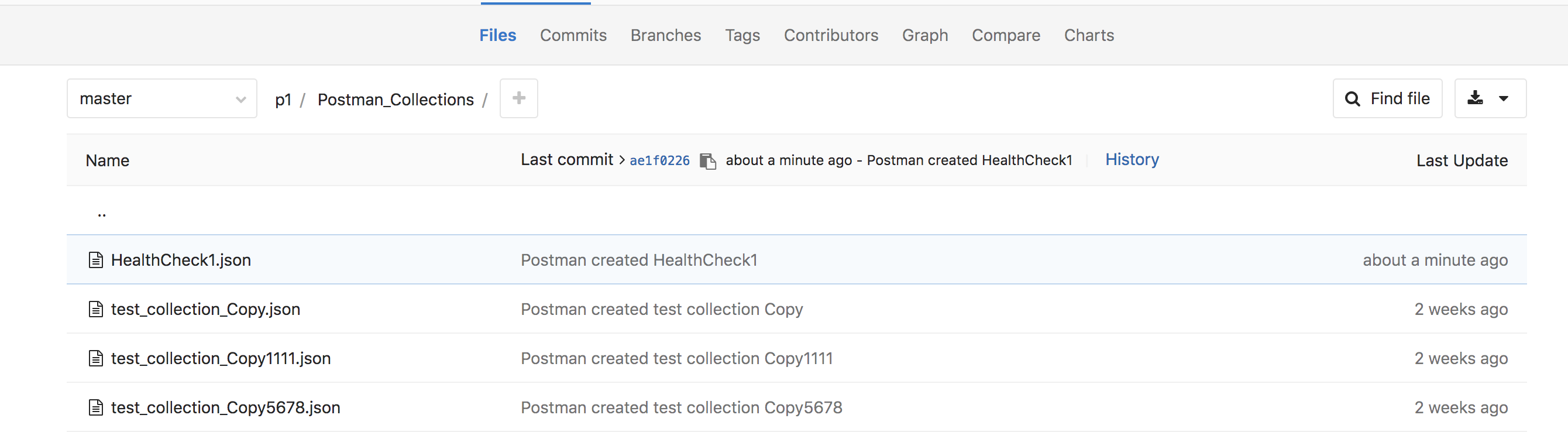The height and width of the screenshot is (432, 1568).
Task: Open commit ae1f0226 link
Action: tap(659, 161)
